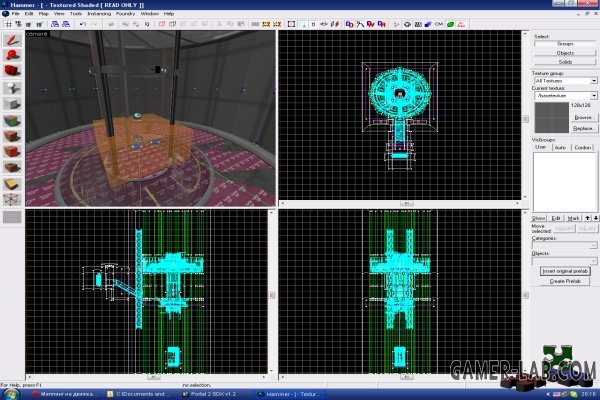Image resolution: width=600 pixels, height=400 pixels.
Task: Click the CM toolbar icon
Action: [x=439, y=24]
